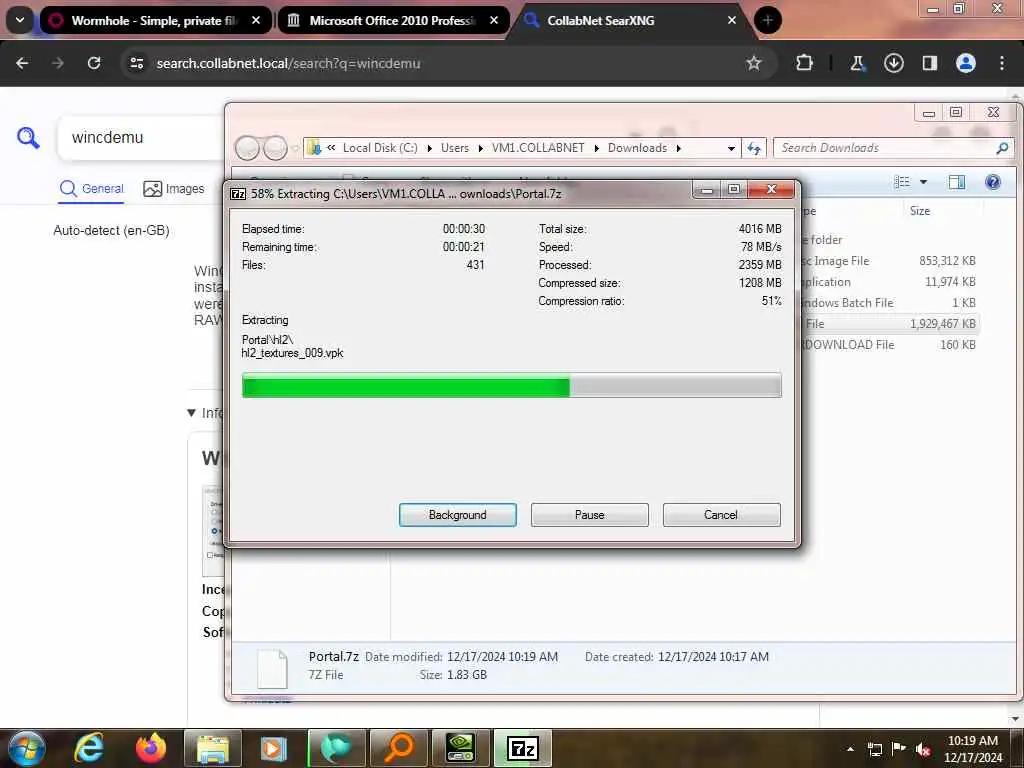Viewport: 1024px width, 768px height.
Task: Open the address bar history dropdown
Action: [731, 148]
